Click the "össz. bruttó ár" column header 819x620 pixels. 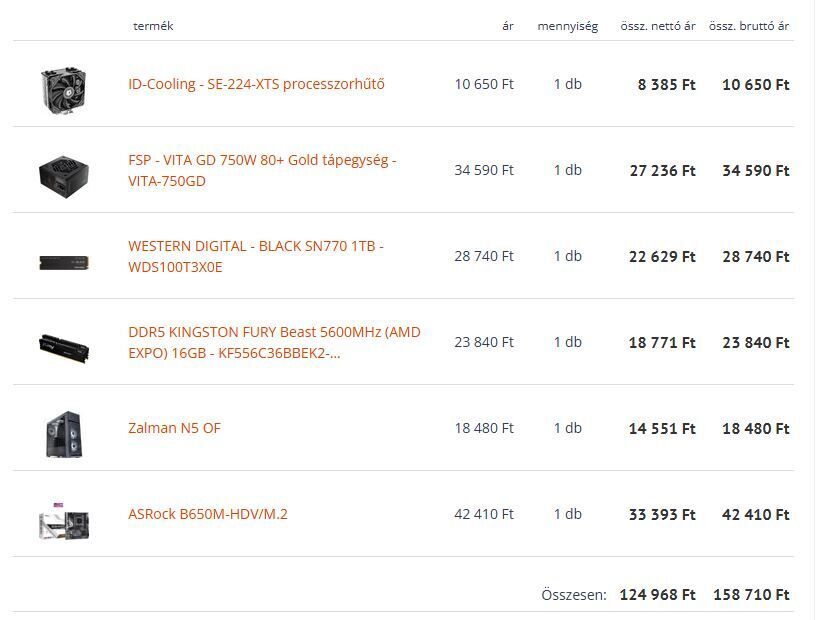pos(749,26)
